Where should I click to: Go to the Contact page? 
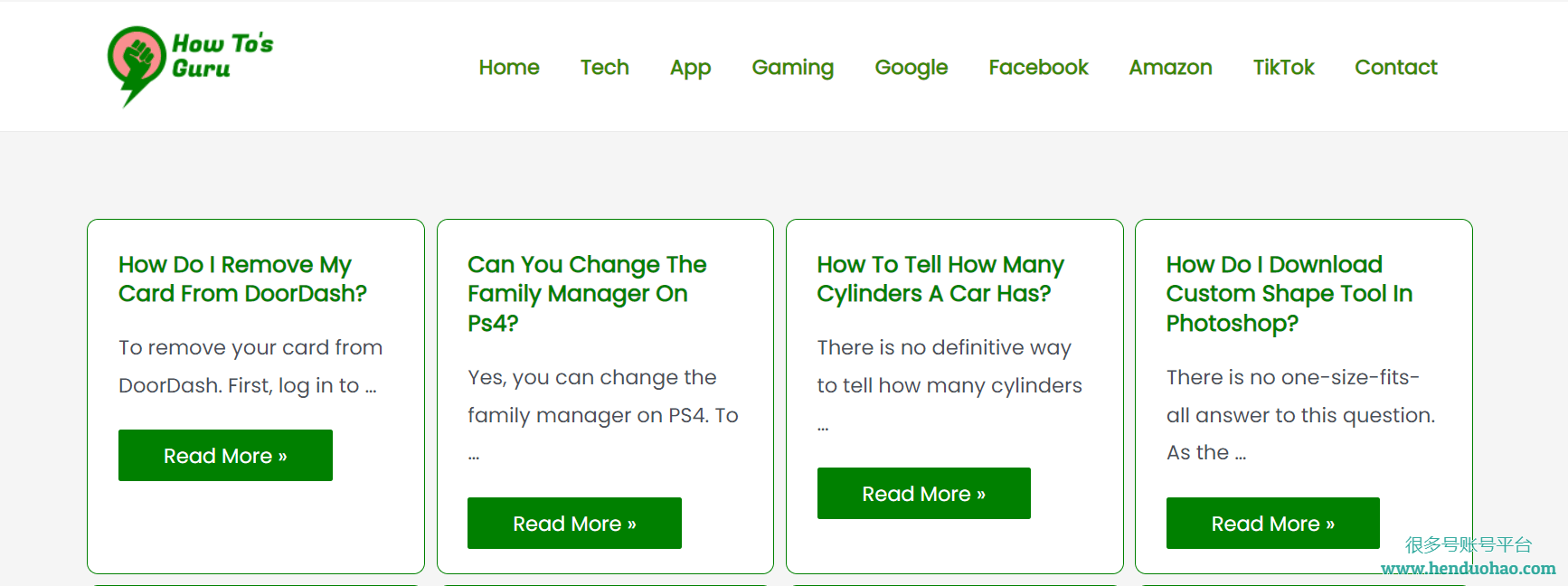click(1395, 67)
